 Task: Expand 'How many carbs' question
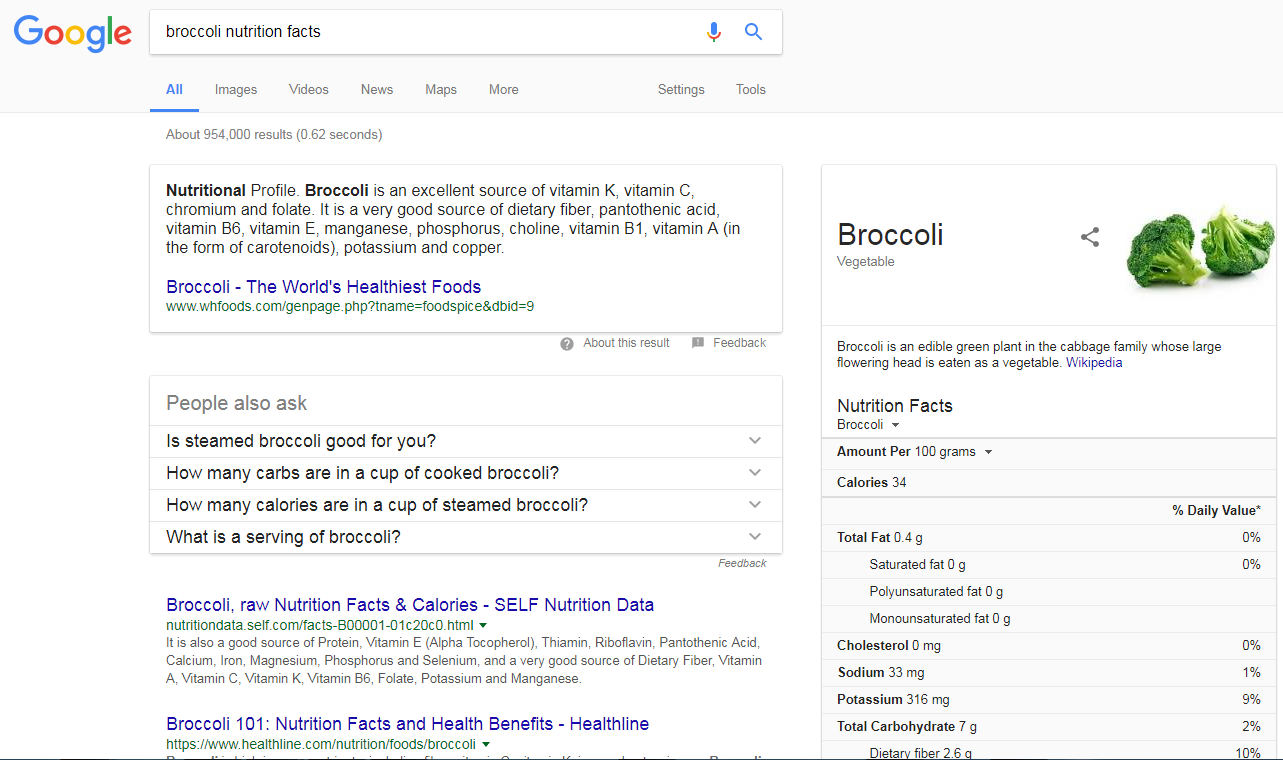(x=754, y=473)
